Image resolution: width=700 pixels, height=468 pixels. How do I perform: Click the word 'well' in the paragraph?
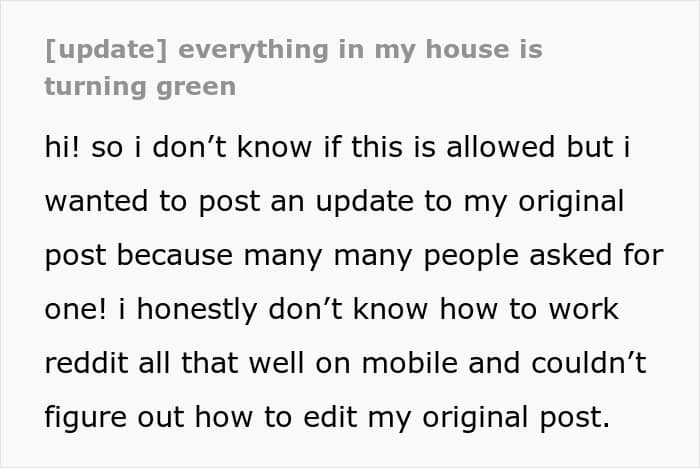tap(277, 363)
